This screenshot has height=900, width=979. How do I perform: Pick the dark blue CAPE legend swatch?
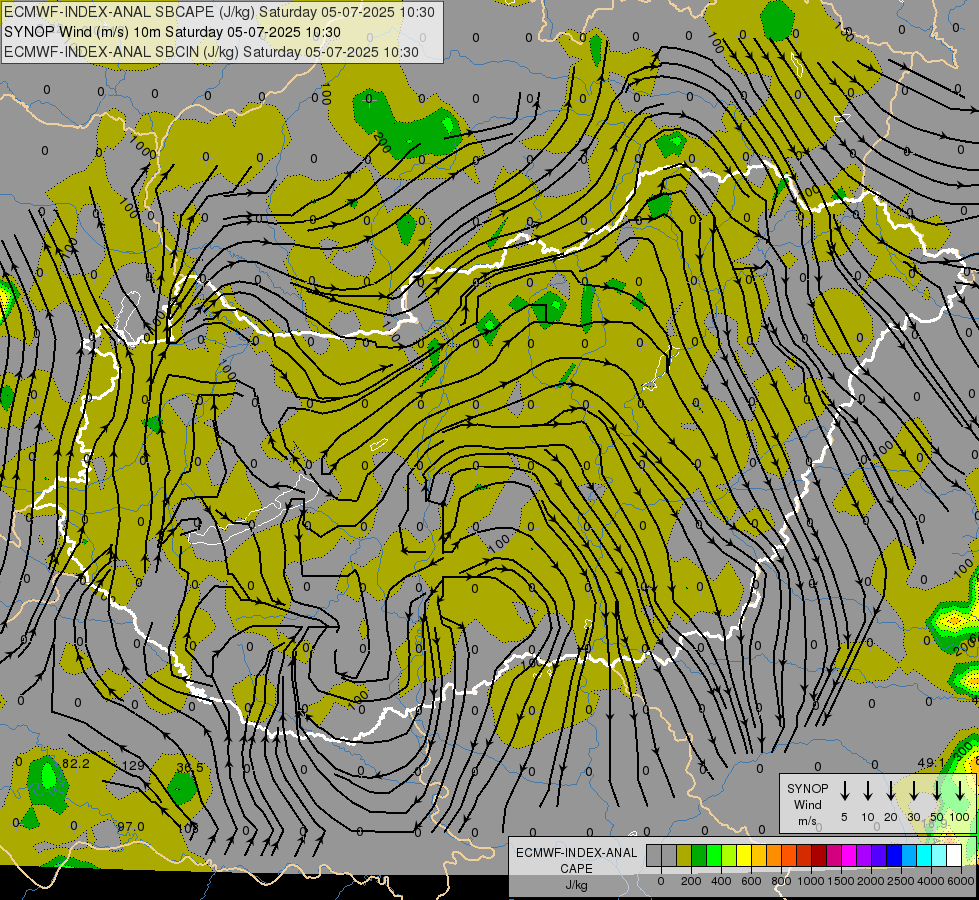[x=893, y=855]
